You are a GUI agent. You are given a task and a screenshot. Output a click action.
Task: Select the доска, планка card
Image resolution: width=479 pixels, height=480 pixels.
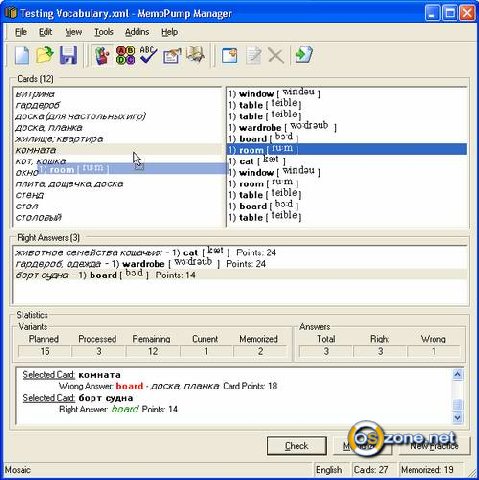117,128
